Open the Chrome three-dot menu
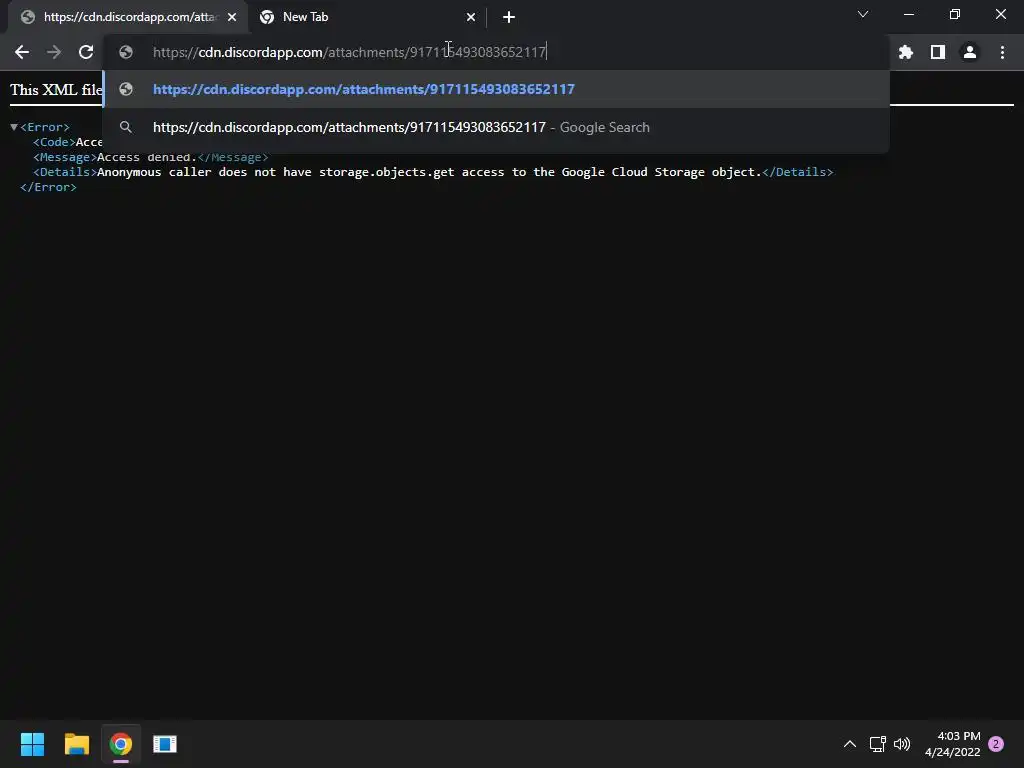 click(x=1002, y=52)
